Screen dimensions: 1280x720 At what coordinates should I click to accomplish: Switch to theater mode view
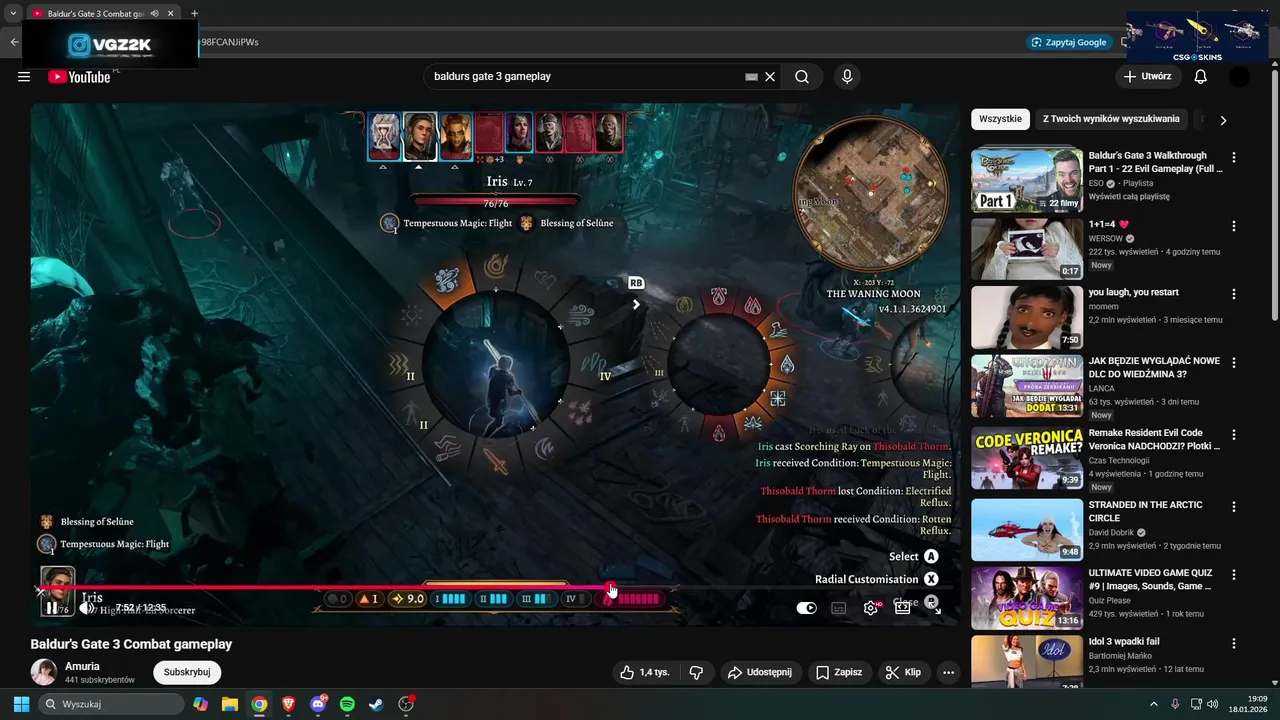(x=902, y=608)
